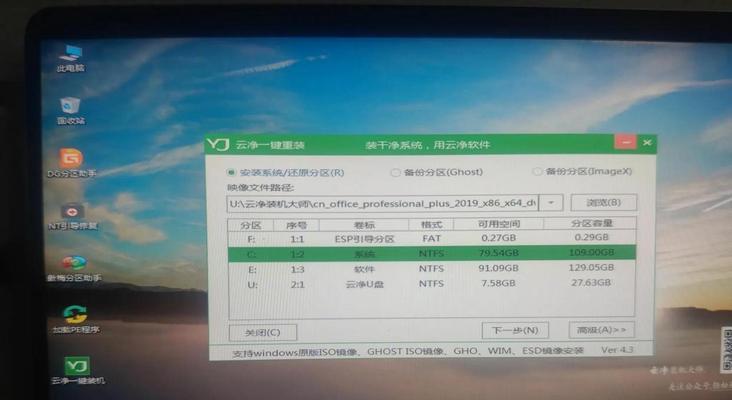The image size is (732, 400).
Task: Close the 云净一键重装 window
Action: 647,142
